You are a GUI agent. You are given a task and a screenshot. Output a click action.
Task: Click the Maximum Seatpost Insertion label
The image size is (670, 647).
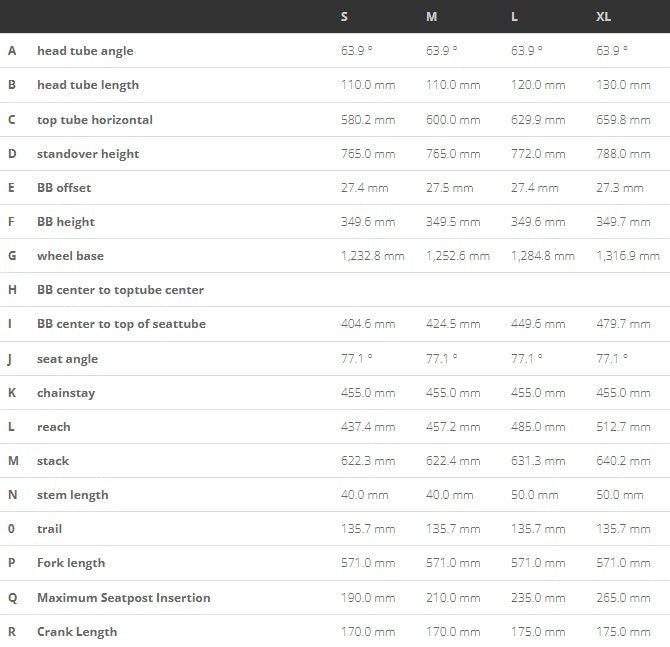pyautogui.click(x=124, y=598)
